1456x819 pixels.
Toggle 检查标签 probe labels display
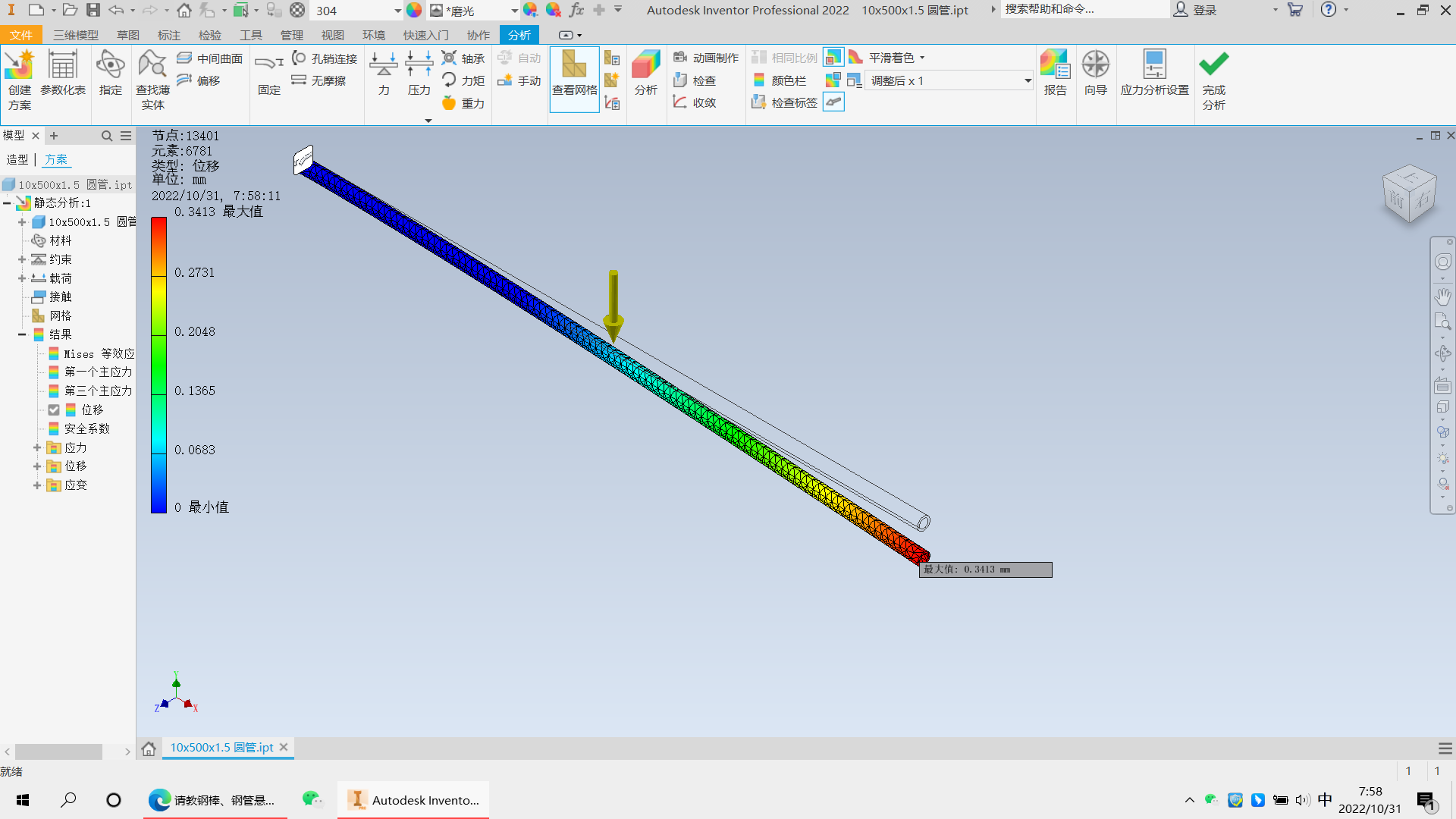point(785,102)
